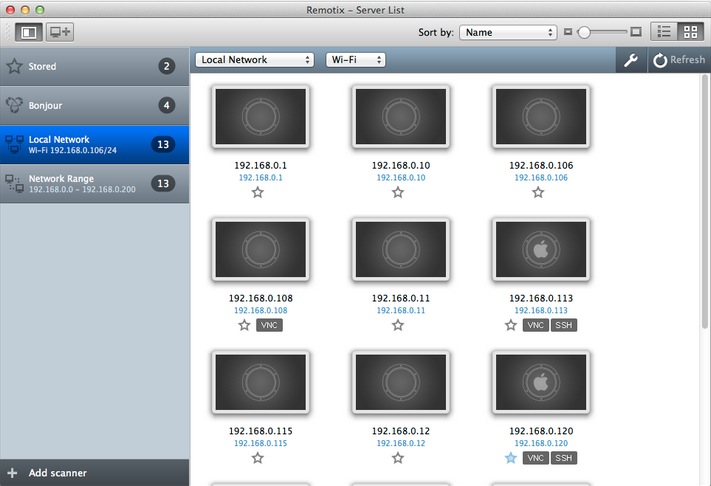This screenshot has height=486, width=711.
Task: Switch to list view layout
Action: point(664,32)
